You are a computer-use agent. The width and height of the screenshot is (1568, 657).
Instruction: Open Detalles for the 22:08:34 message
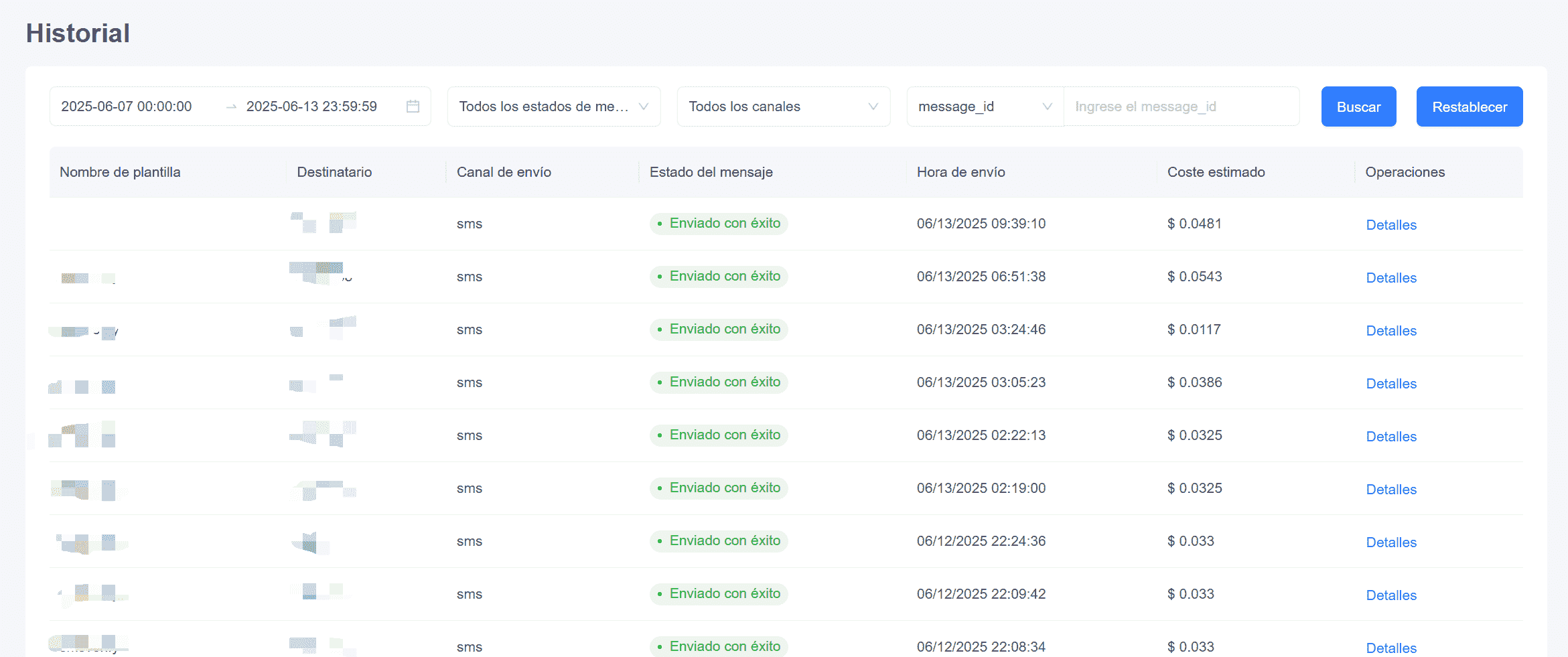pos(1391,648)
